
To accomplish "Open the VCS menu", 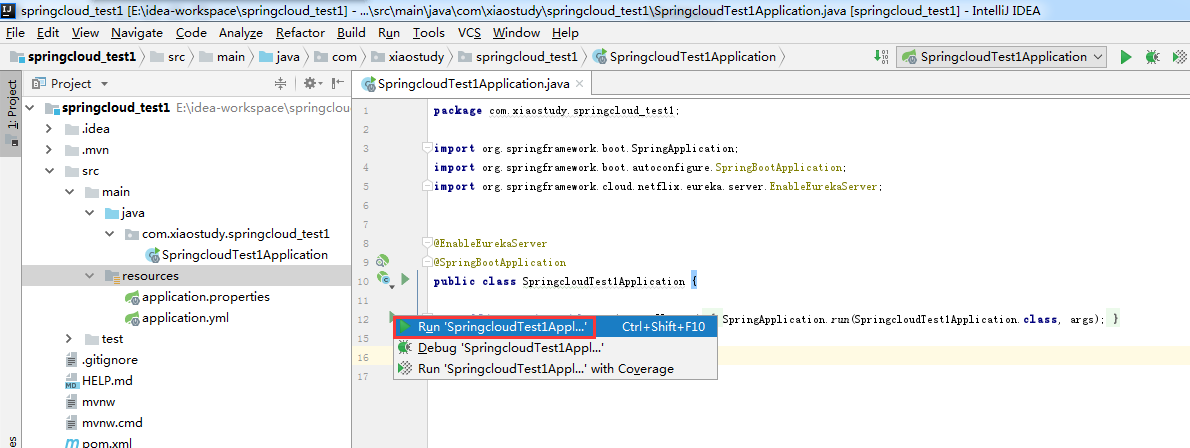I will point(469,33).
